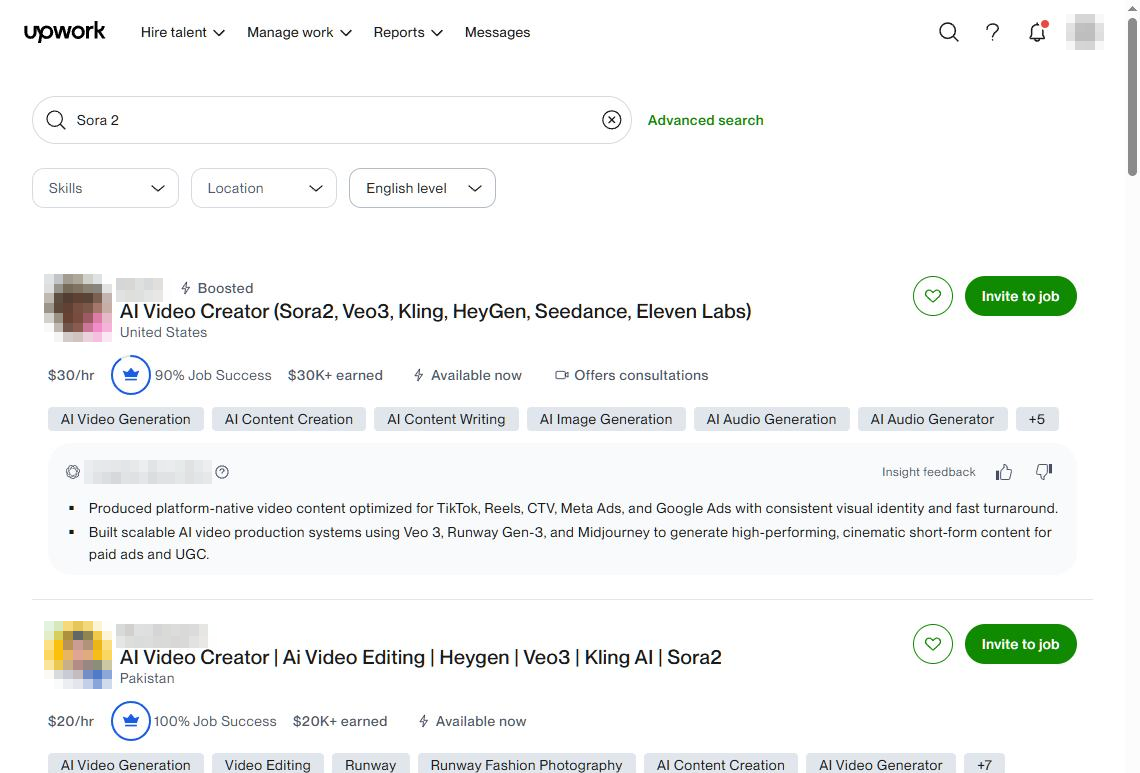The image size is (1140, 773).
Task: Open the AI Video Creator (Sora2, Veo3, Kling) profile title
Action: tap(435, 311)
